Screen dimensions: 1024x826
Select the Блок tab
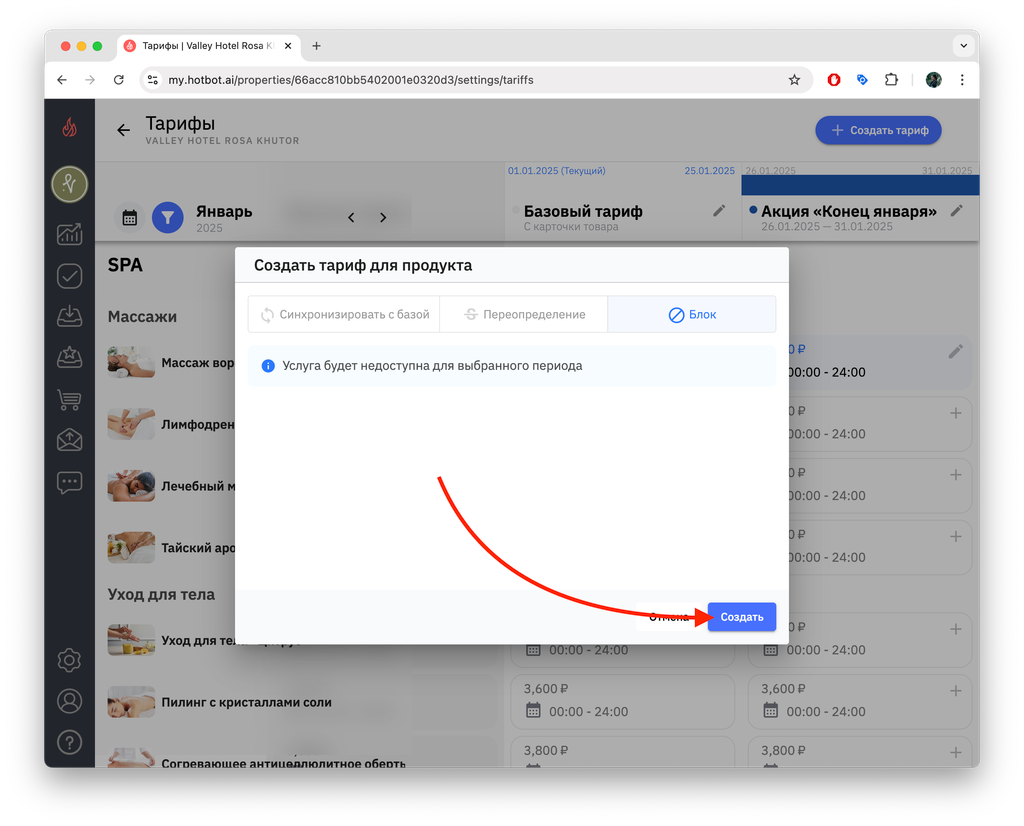coord(692,314)
